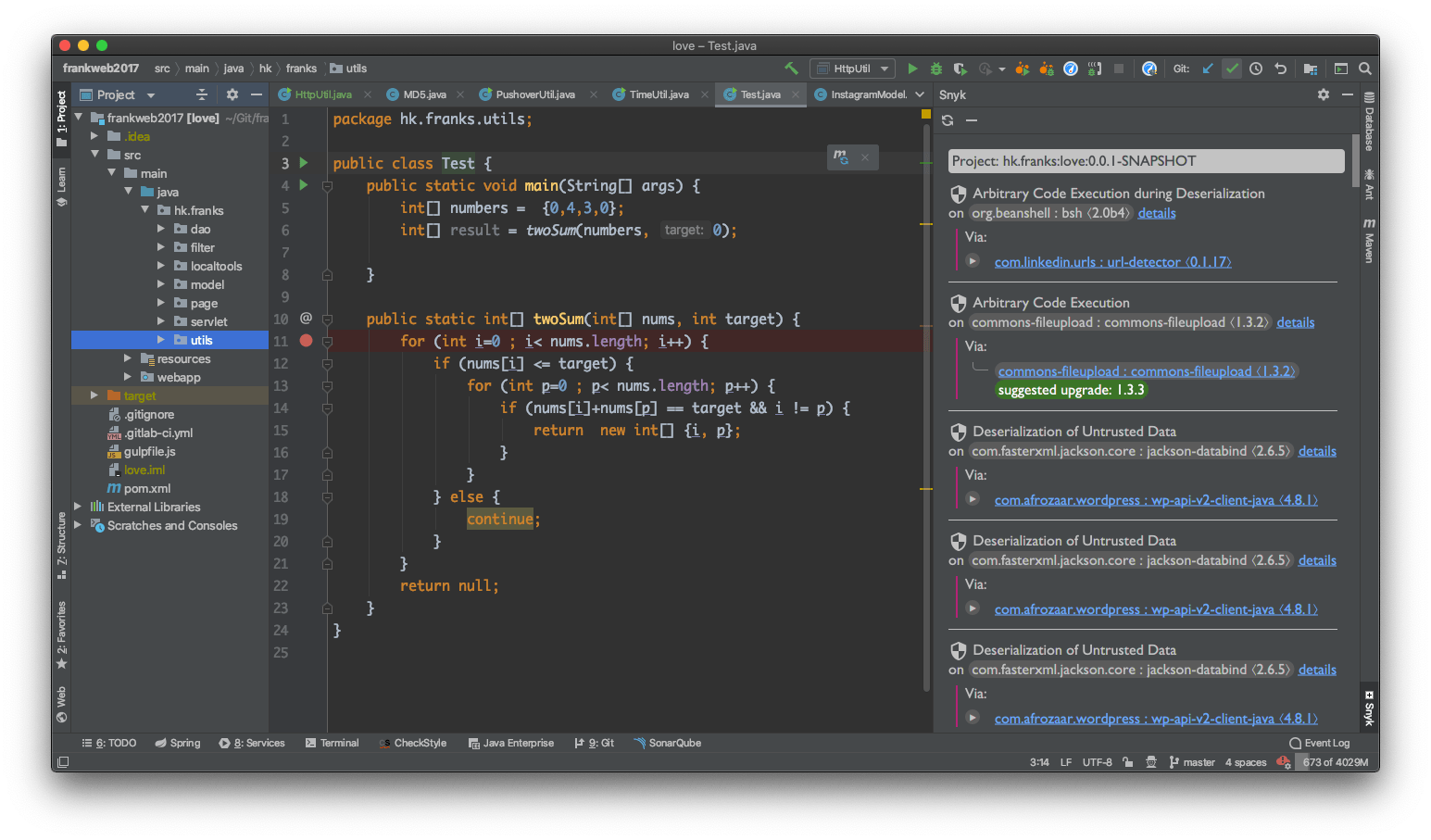
Task: Toggle the breakpoint on line 11
Action: [x=307, y=341]
